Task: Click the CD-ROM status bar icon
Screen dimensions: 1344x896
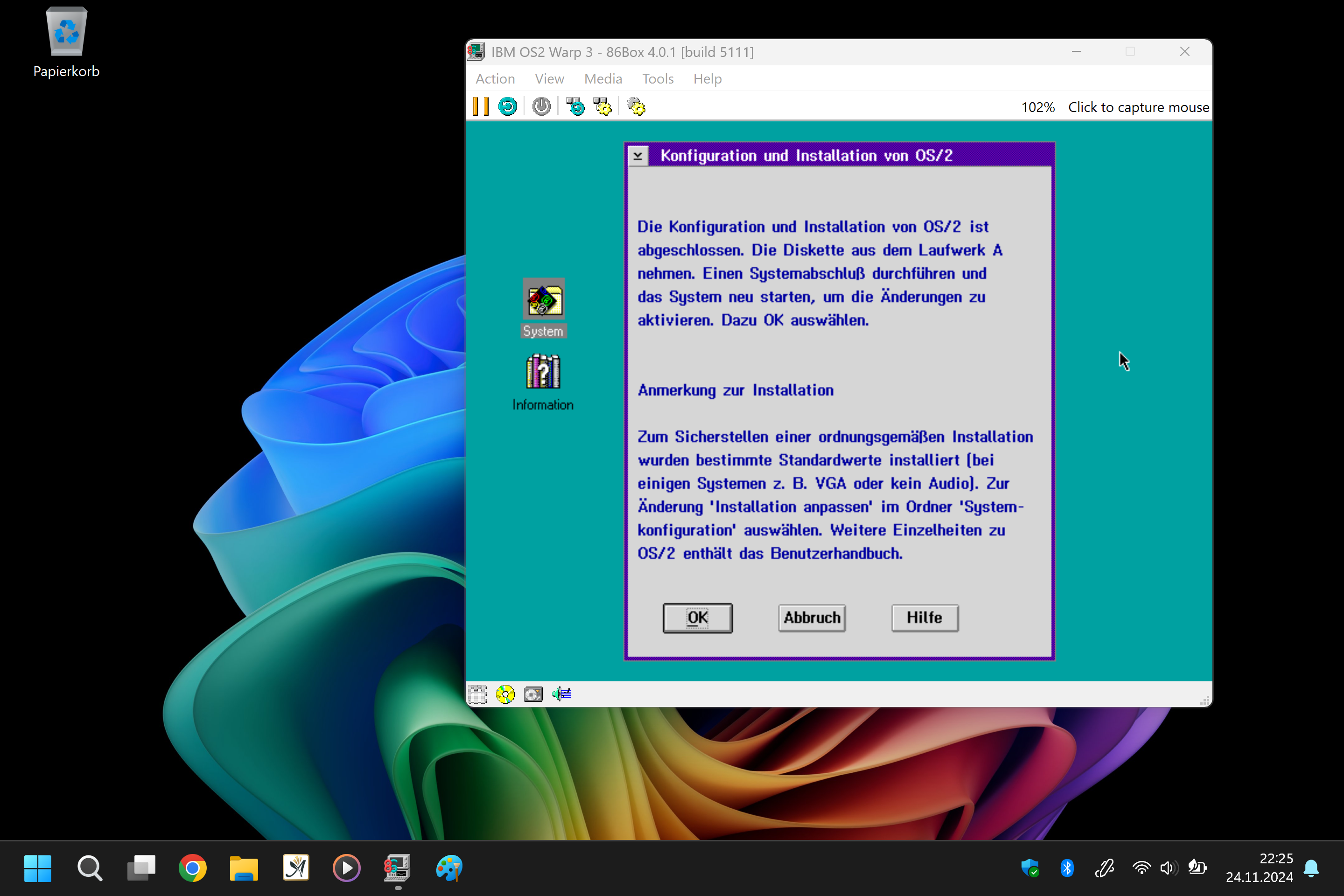Action: tap(505, 694)
